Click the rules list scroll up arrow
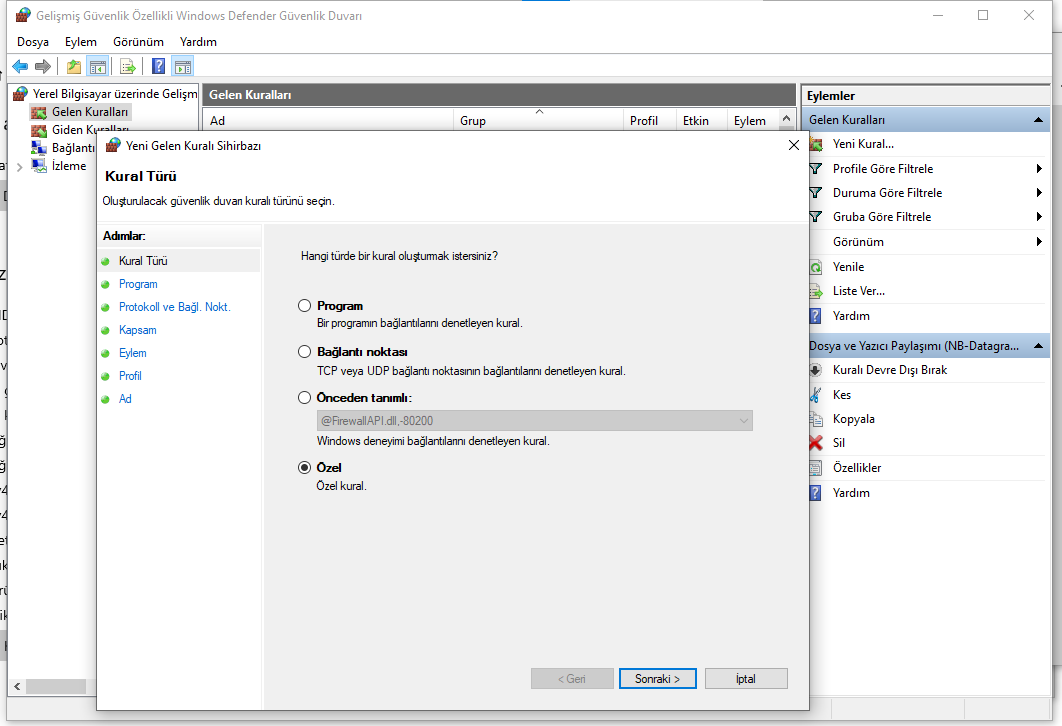Screen dimensions: 1062x726 (786, 119)
